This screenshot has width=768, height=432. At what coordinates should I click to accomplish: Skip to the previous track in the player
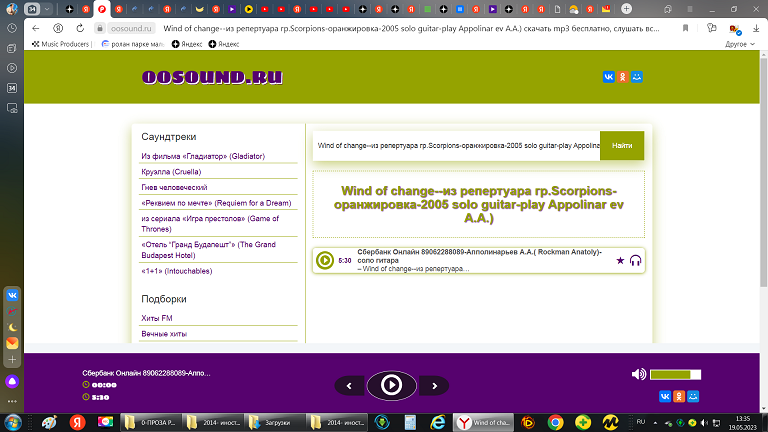[x=349, y=386]
